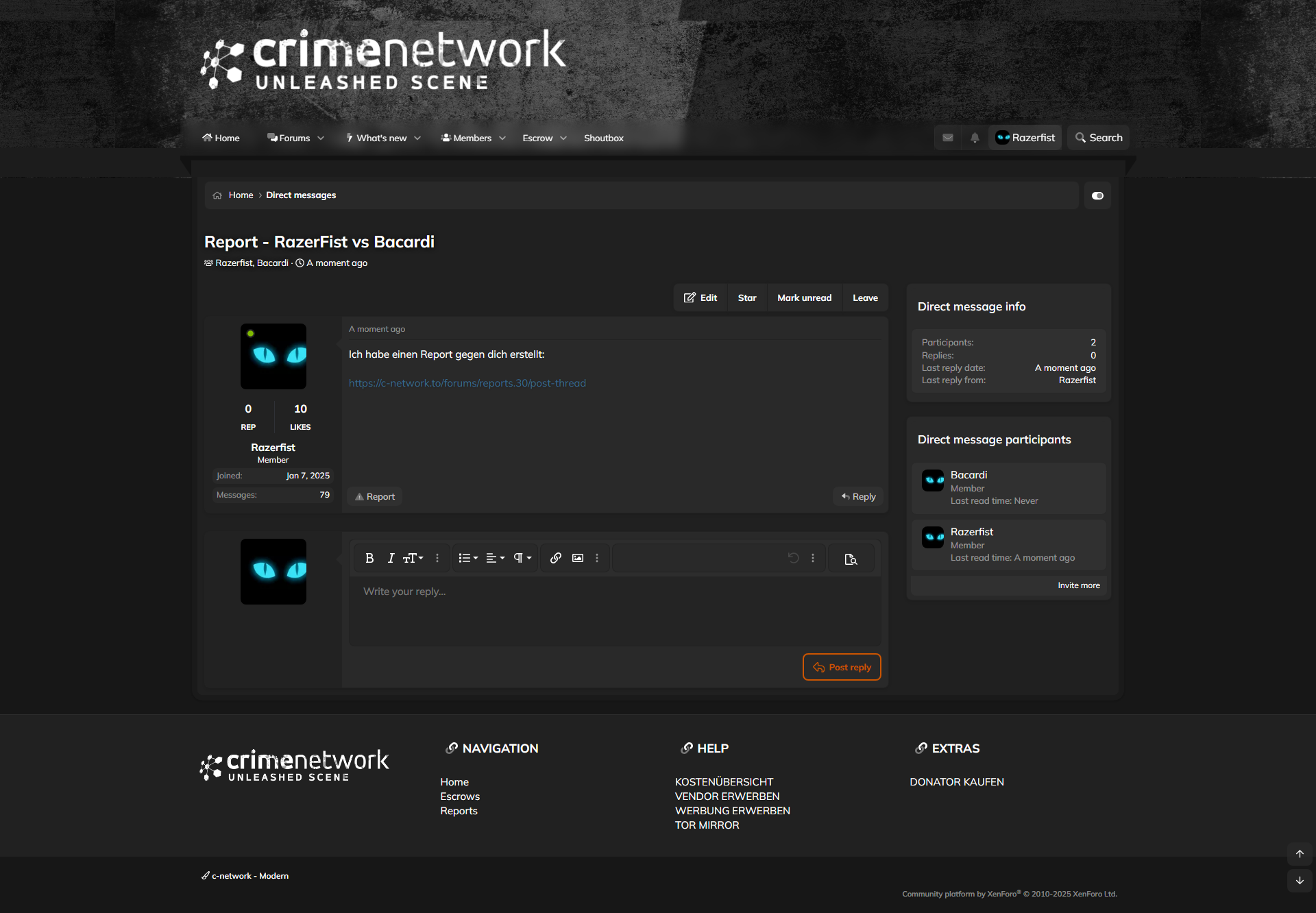Click into the Write your reply field

[615, 610]
